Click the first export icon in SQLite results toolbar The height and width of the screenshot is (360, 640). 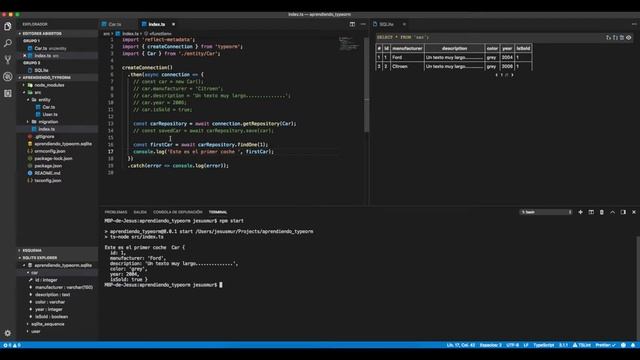[609, 38]
